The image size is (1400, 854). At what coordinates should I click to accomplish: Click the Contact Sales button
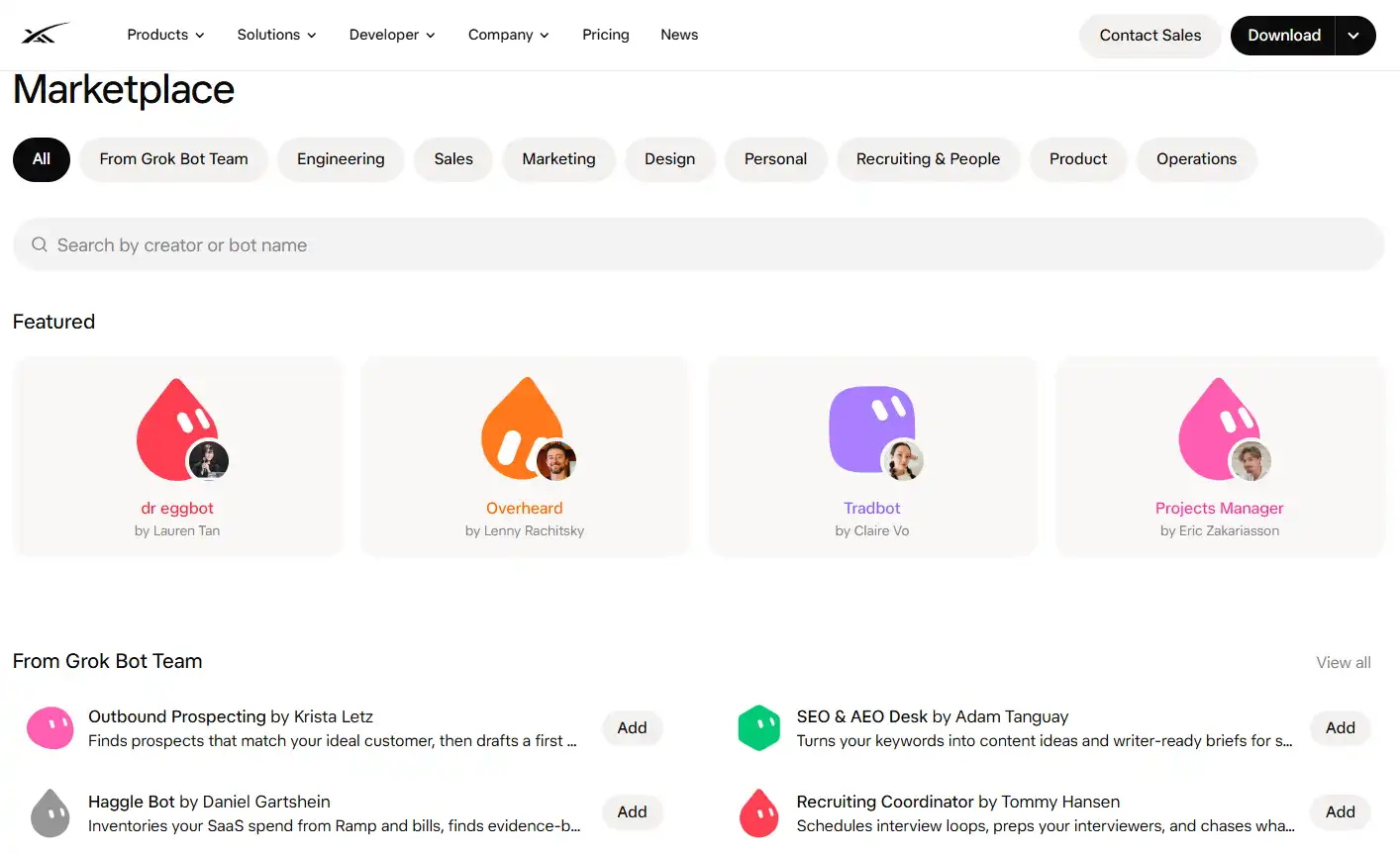(x=1150, y=36)
